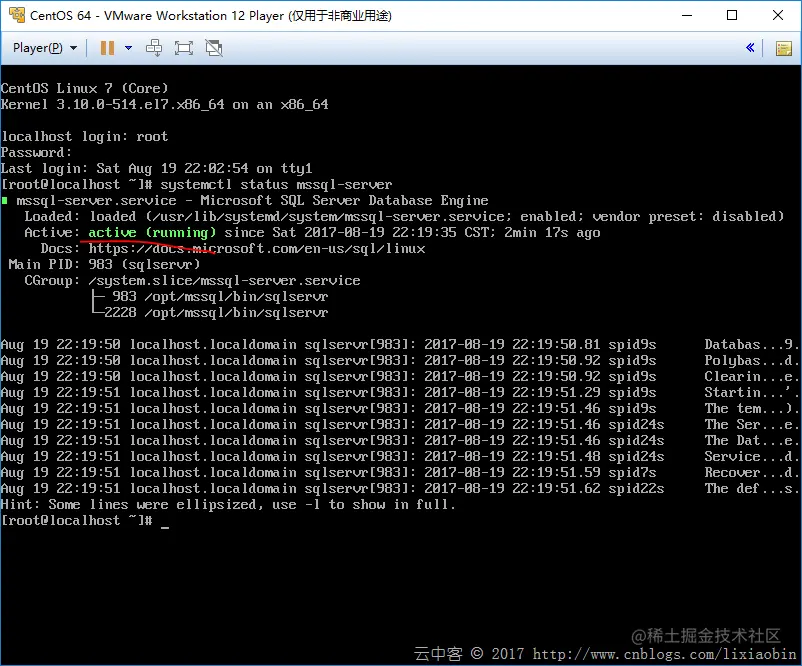
Task: Click the 'CentOS Linux 7 (Core)' line
Action: pos(84,88)
